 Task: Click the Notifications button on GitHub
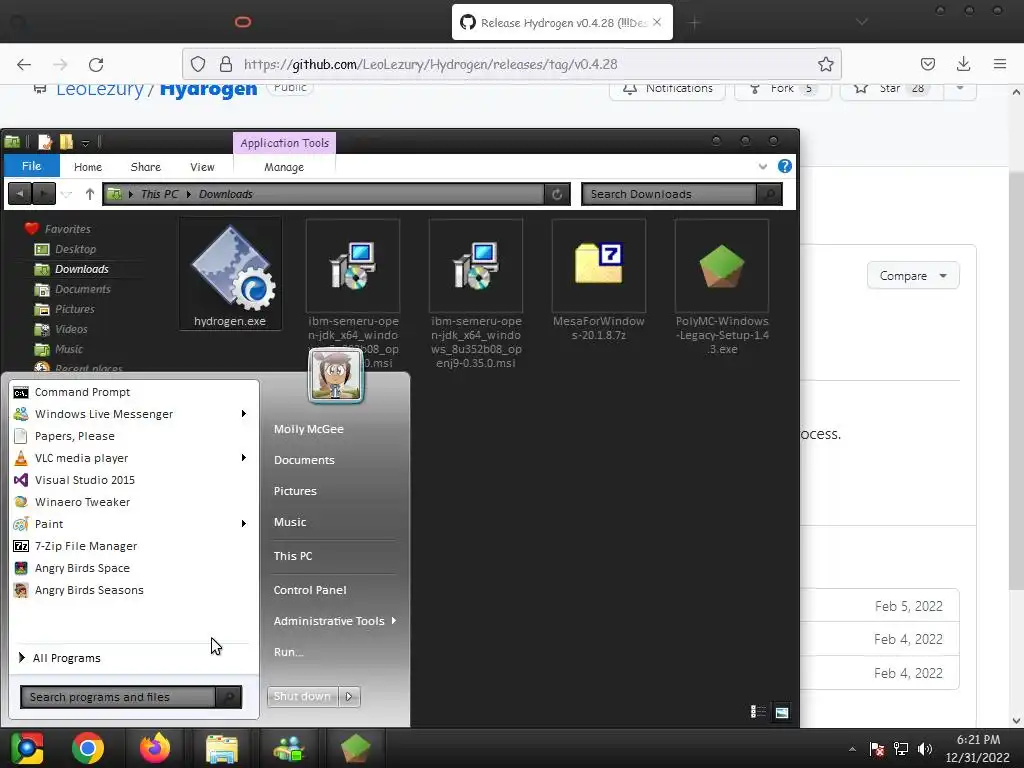pos(667,89)
